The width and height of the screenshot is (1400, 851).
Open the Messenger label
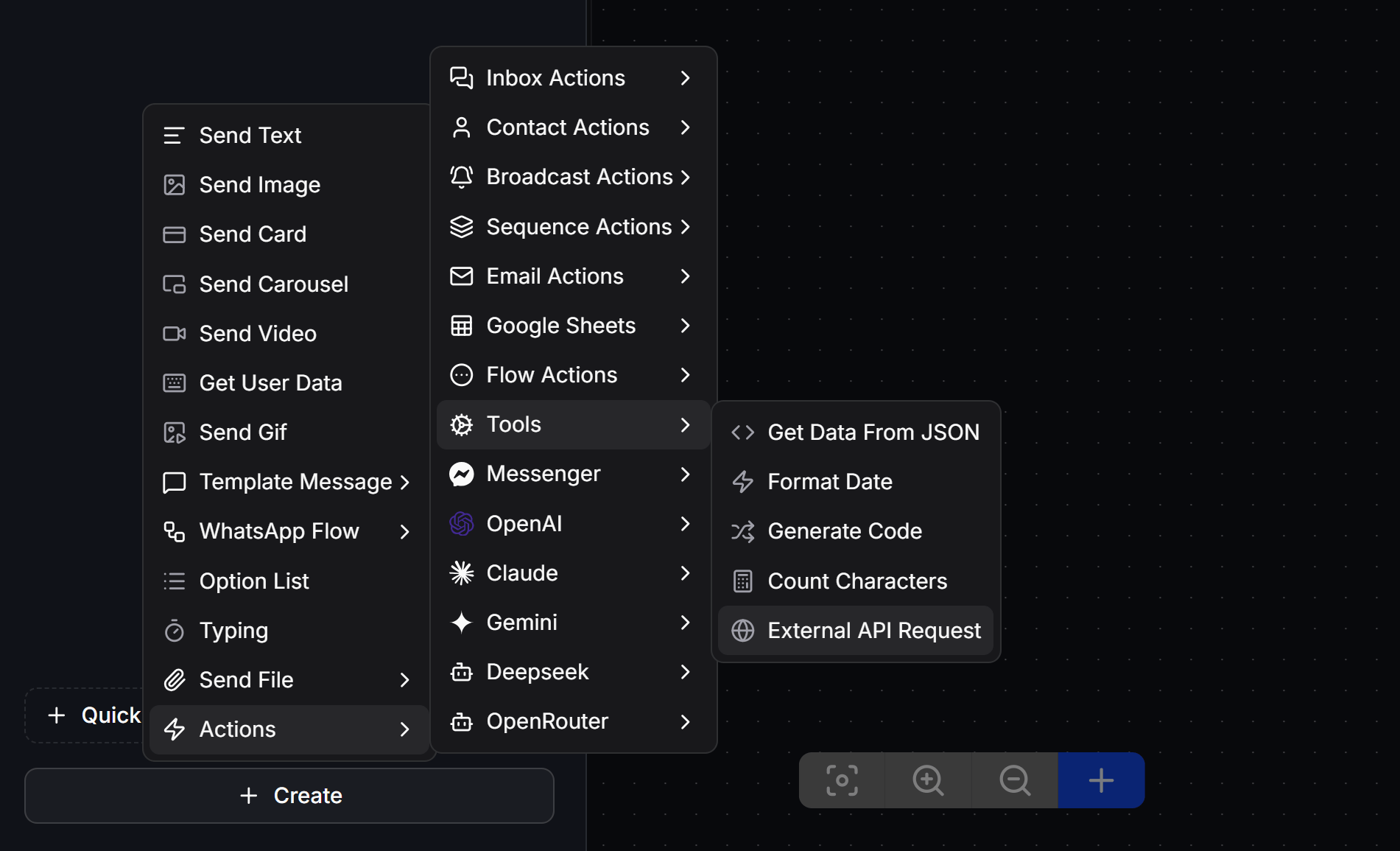point(544,474)
